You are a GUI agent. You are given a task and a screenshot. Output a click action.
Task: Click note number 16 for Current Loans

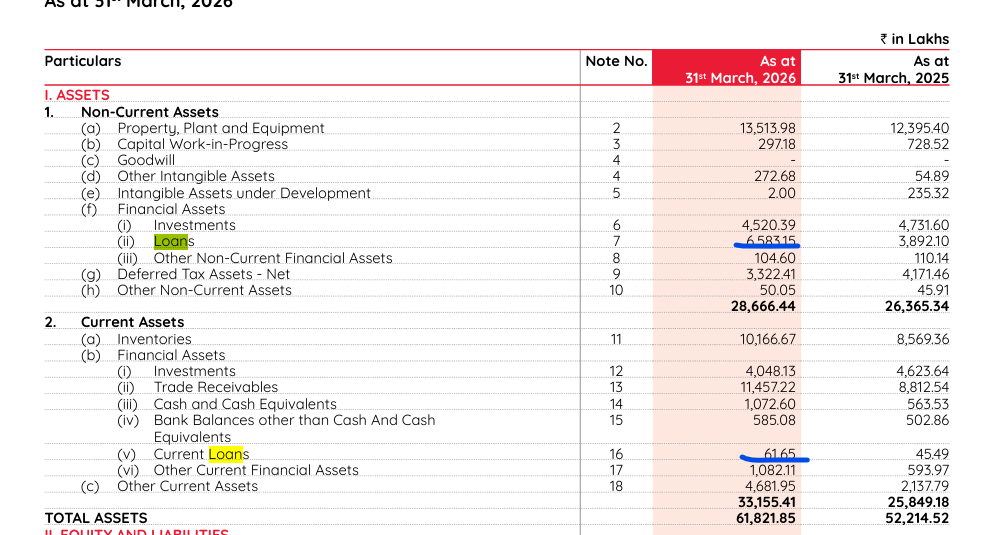point(616,454)
